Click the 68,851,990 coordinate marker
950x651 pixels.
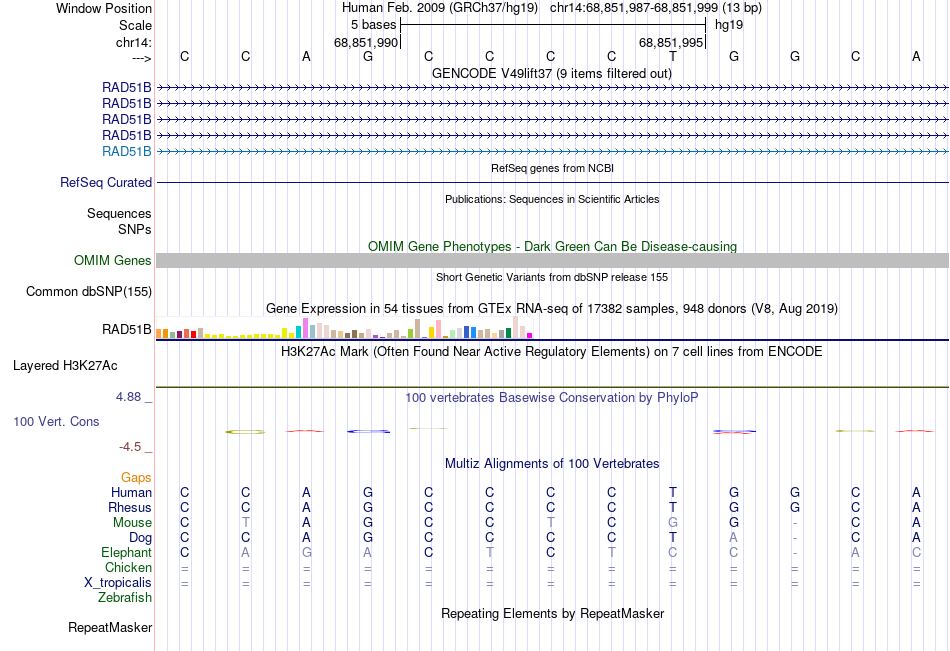[366, 42]
